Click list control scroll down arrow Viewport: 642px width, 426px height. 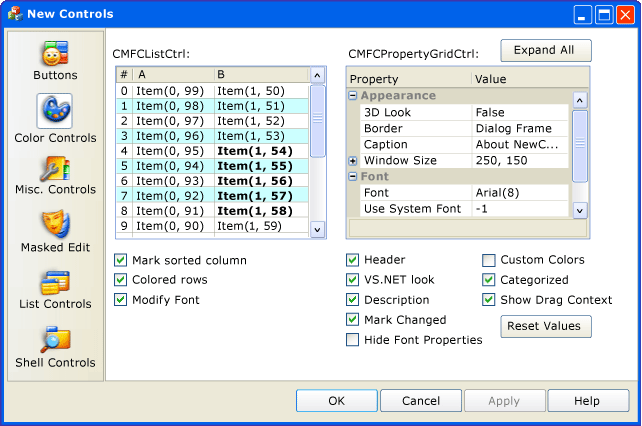(x=317, y=229)
